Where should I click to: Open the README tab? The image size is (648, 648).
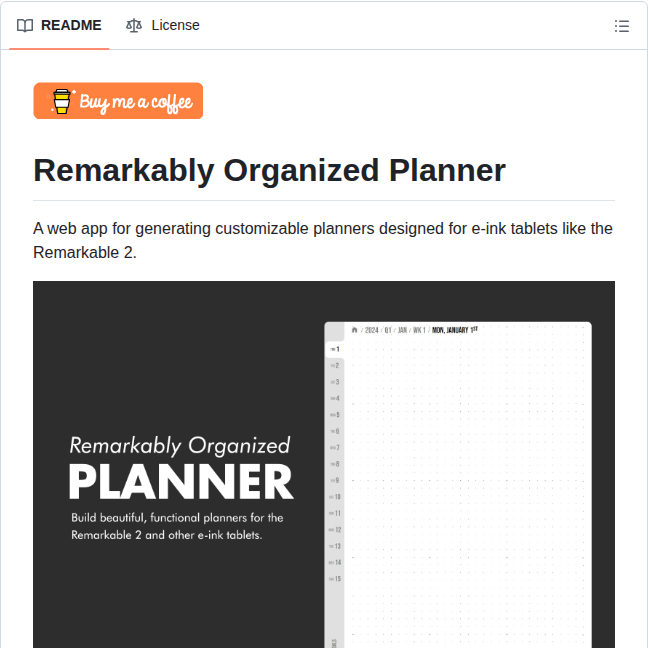click(60, 25)
